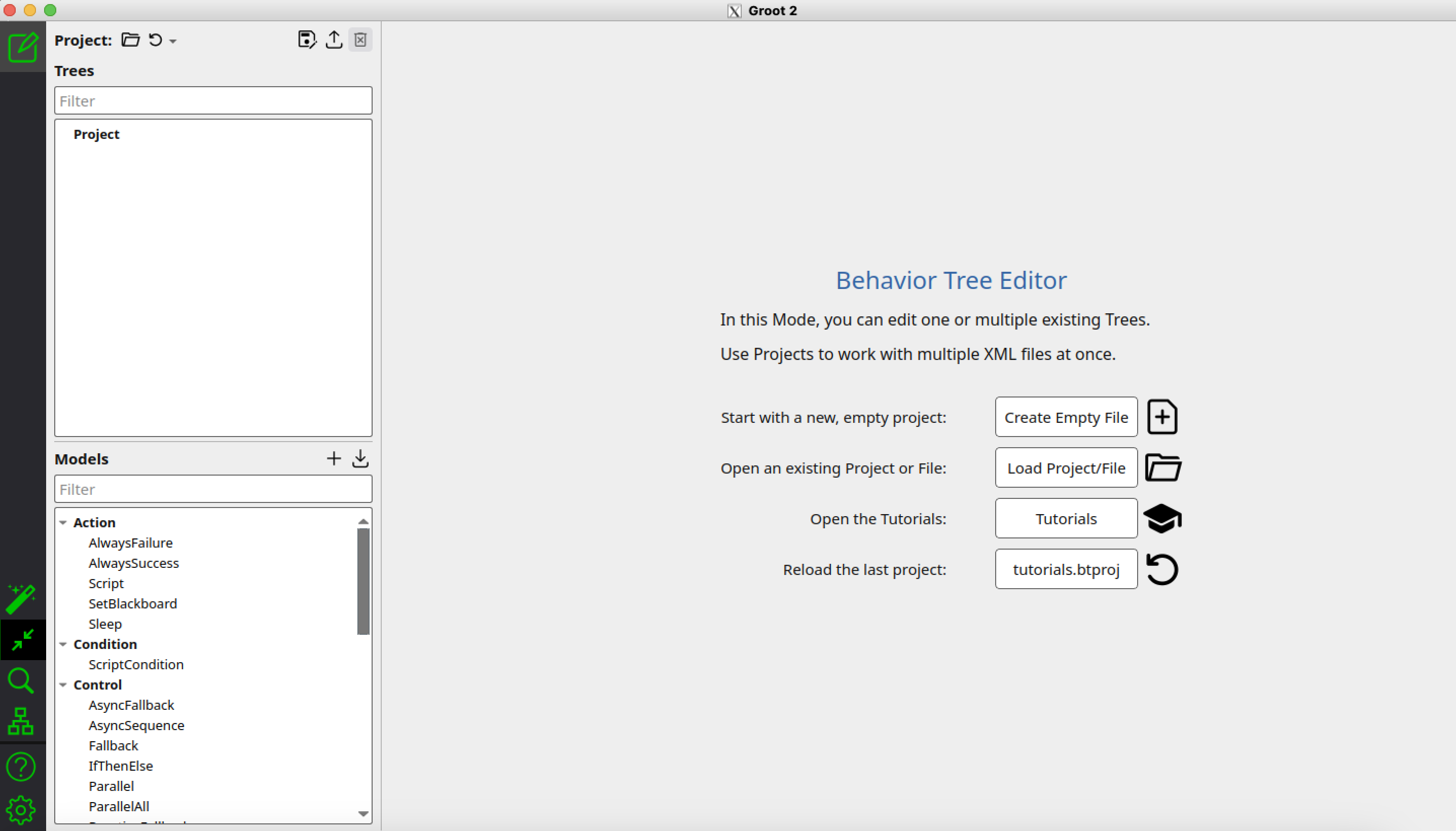Focus the Models filter field
The height and width of the screenshot is (831, 1456).
pos(213,489)
